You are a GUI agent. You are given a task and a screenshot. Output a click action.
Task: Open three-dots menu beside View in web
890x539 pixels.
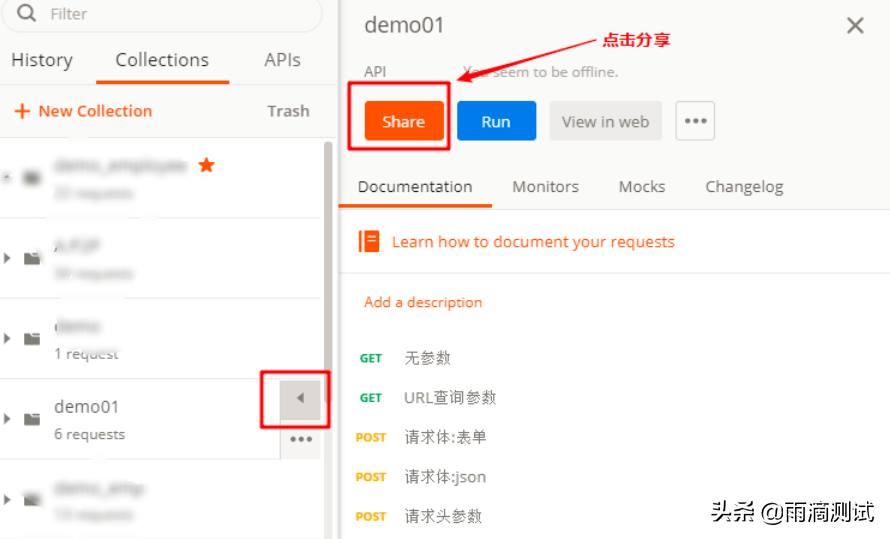[695, 121]
